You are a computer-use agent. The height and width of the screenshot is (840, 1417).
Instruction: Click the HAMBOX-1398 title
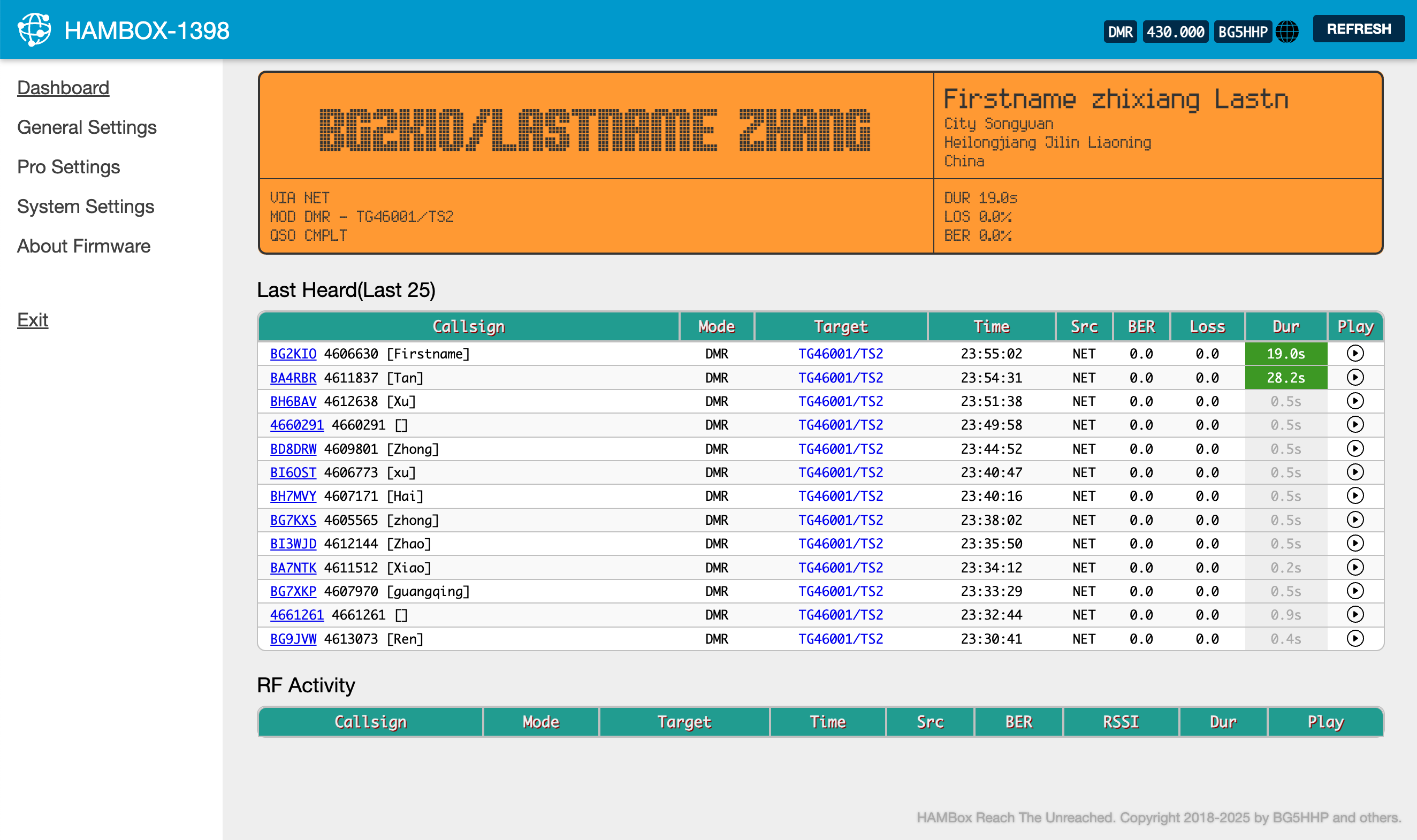(147, 30)
